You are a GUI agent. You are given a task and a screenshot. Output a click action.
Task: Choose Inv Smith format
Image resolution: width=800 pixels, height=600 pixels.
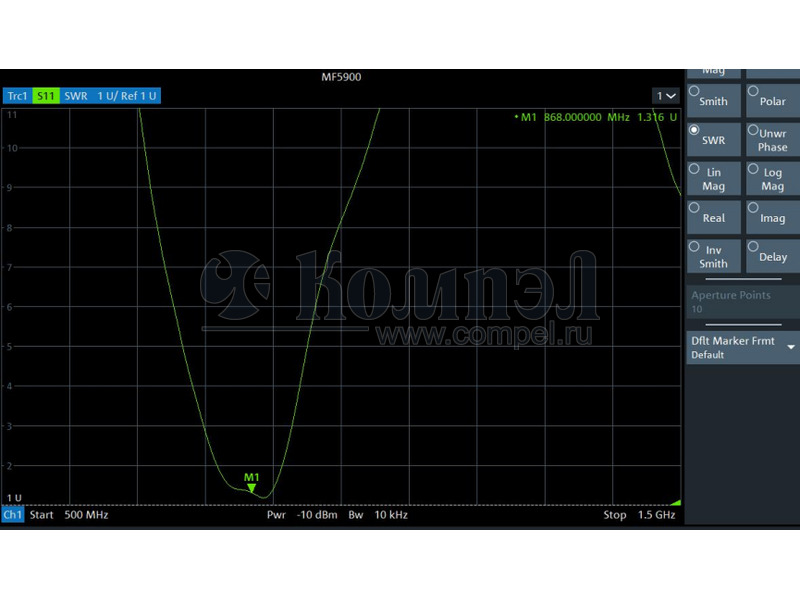click(x=713, y=256)
